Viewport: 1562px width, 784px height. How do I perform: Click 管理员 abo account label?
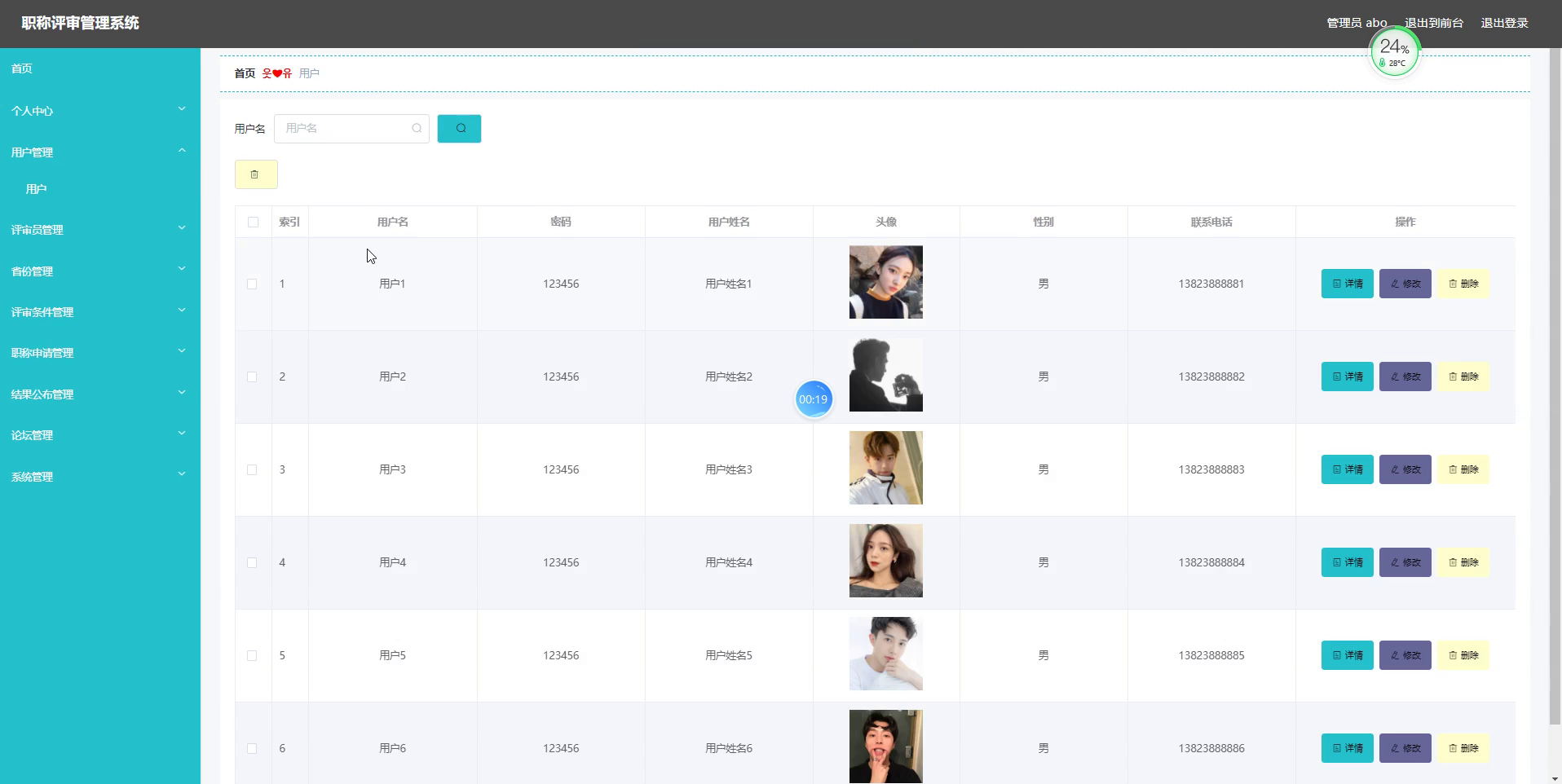click(1357, 23)
